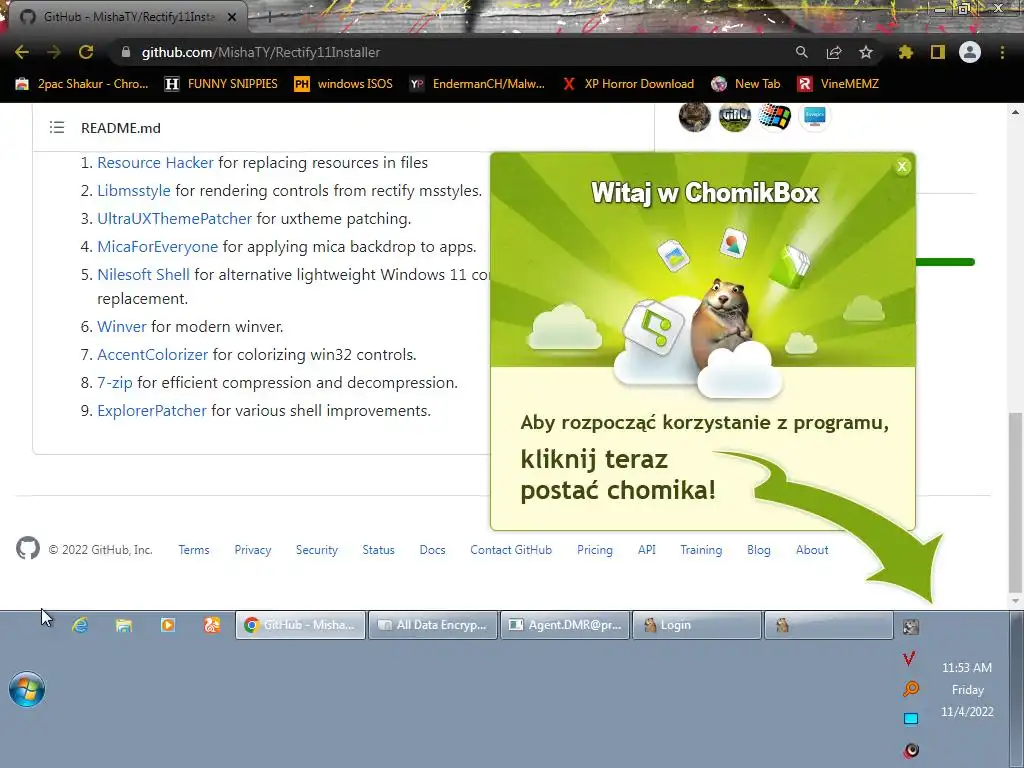Screen dimensions: 1024x768
Task: Open new Chrome tab
Action: coord(269,17)
